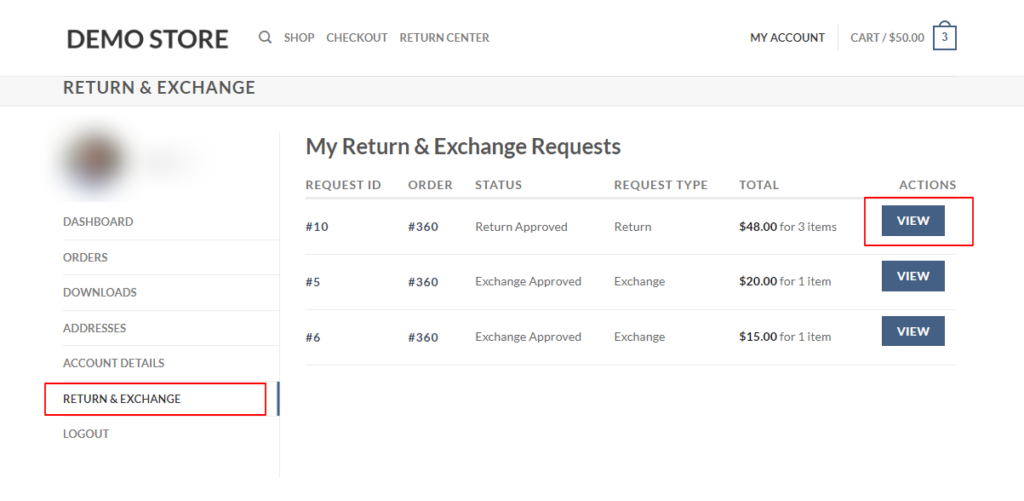View exchange request #5
Viewport: 1024px width, 501px height.
tap(913, 276)
